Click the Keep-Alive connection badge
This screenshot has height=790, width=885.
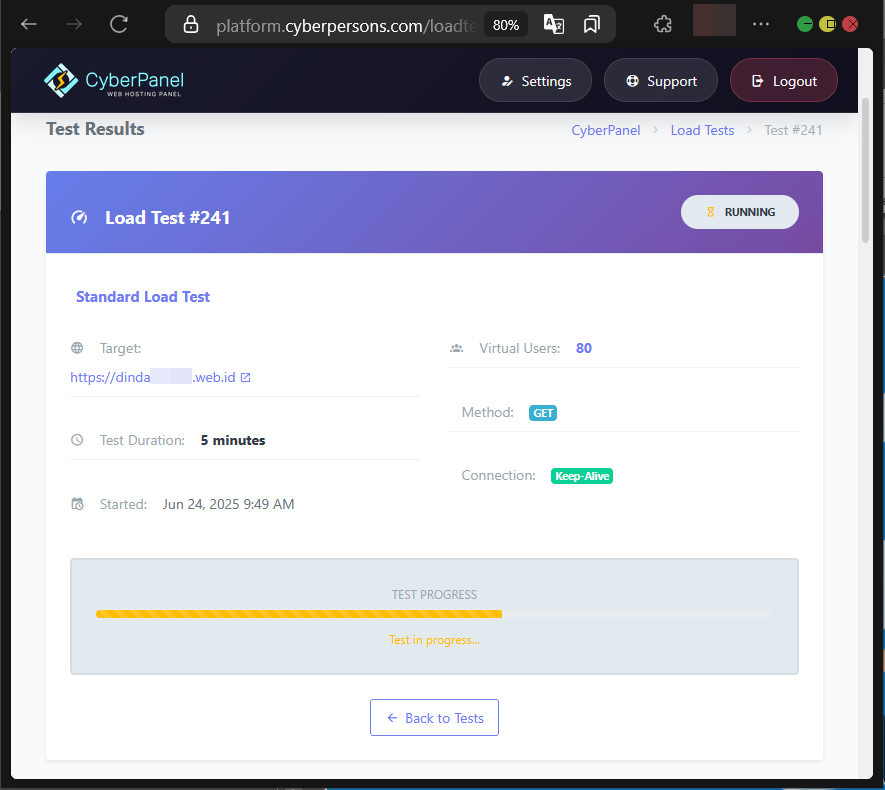coord(582,476)
